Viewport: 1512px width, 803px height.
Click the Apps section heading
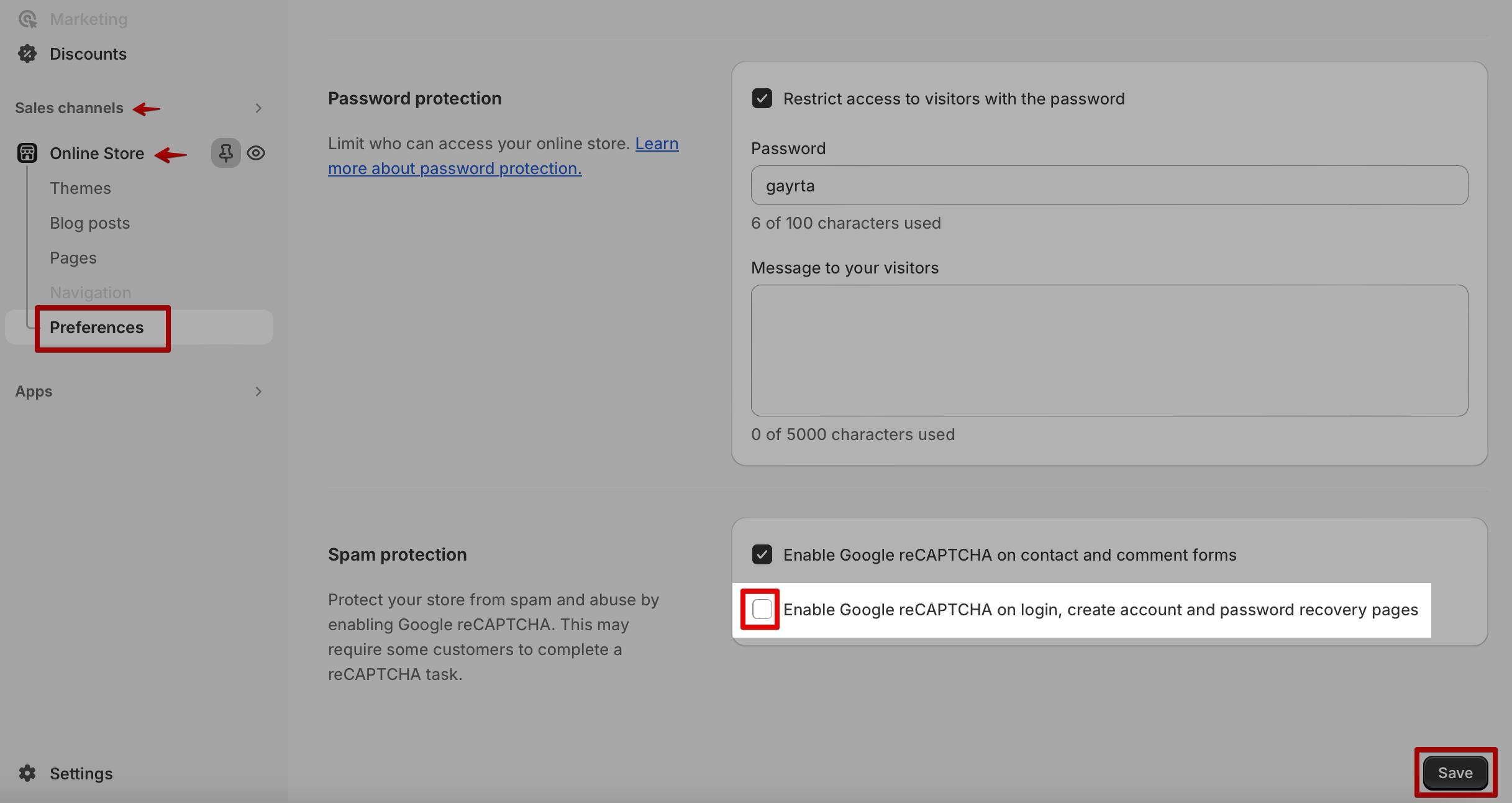tap(34, 392)
